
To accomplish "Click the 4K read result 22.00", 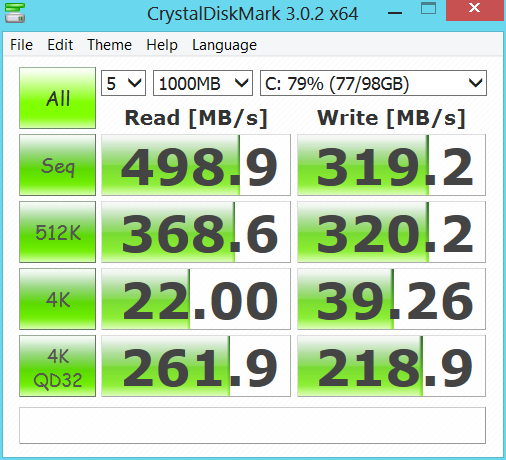I will (x=196, y=299).
